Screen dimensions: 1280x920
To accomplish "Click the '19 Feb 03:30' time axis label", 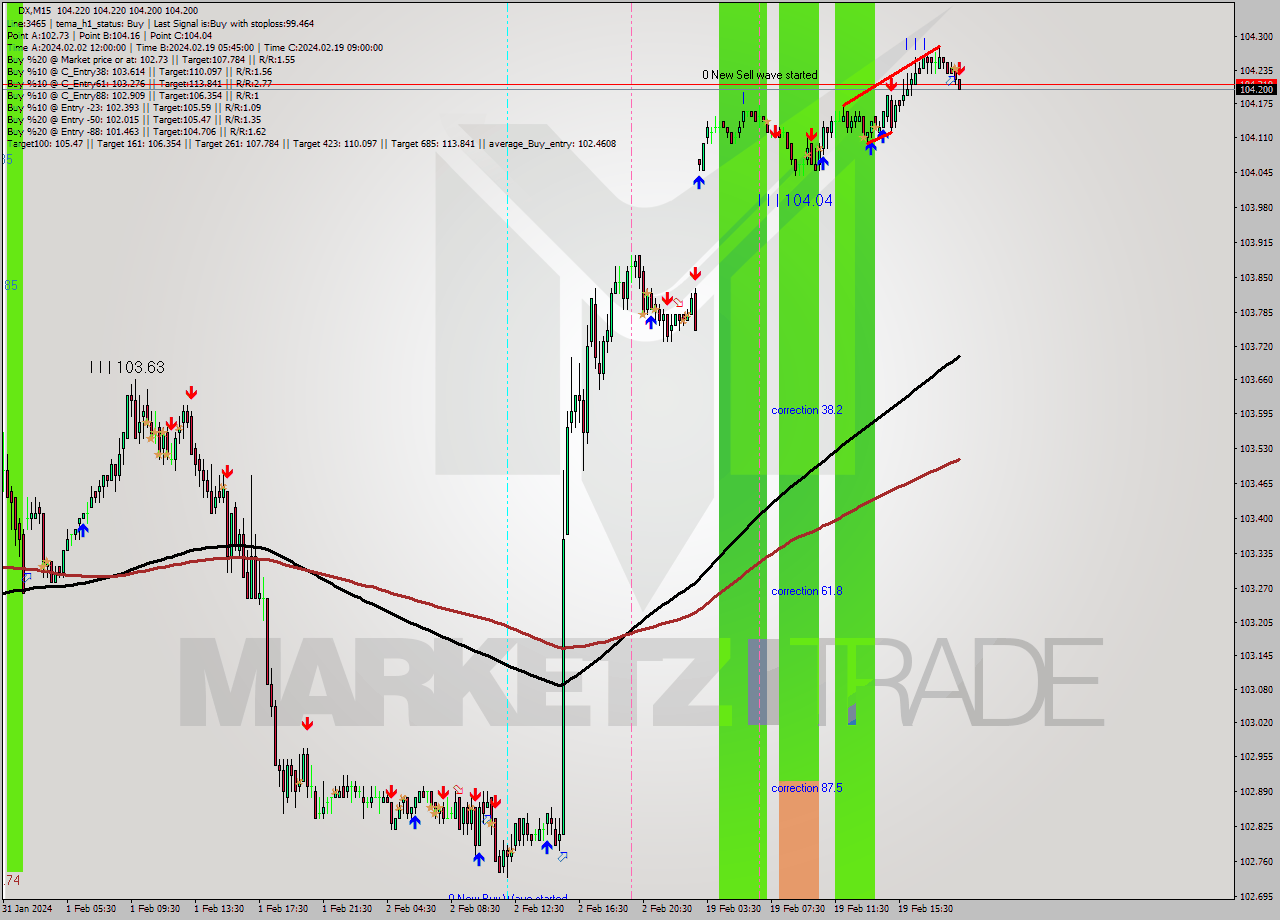I will [x=733, y=909].
